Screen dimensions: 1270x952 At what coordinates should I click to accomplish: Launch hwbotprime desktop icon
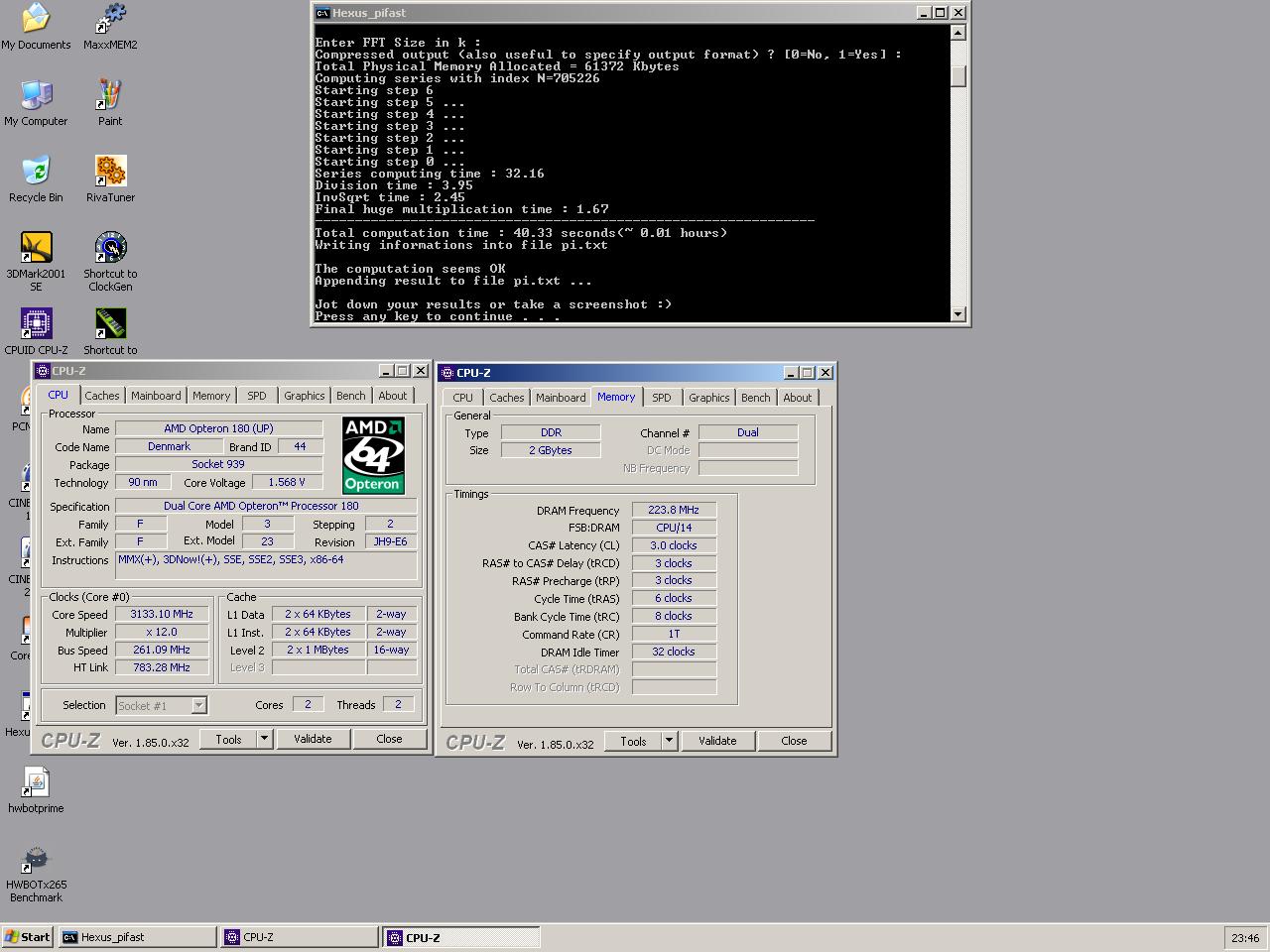36,789
